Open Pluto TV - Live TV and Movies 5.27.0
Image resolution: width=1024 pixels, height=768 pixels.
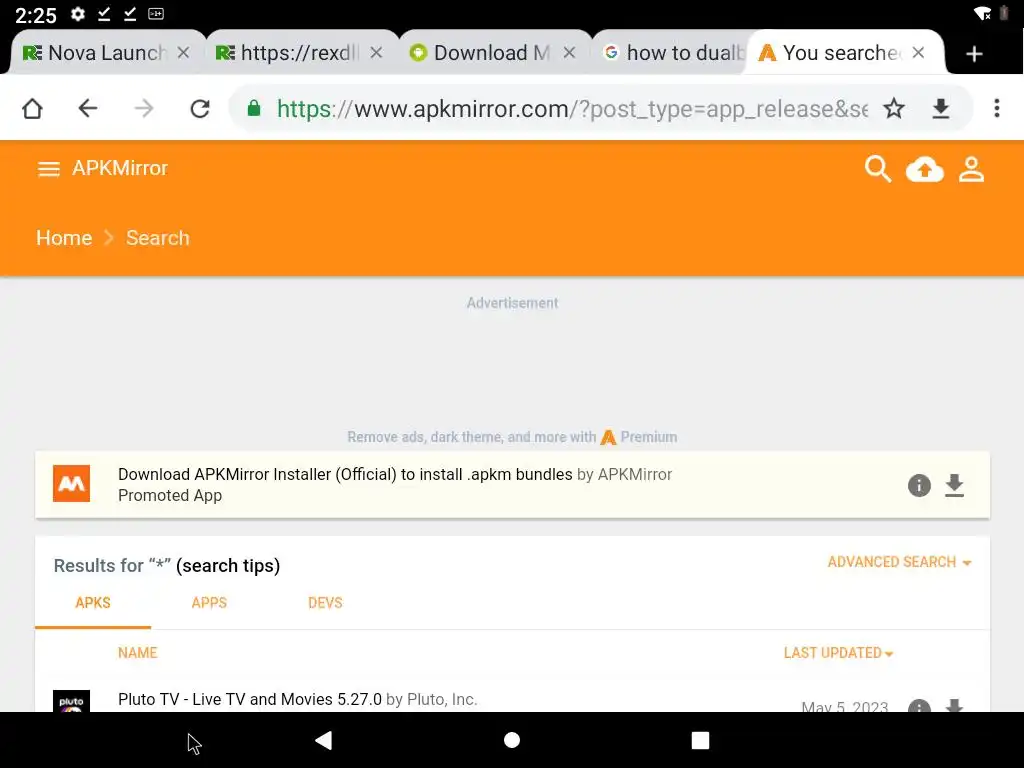coord(249,699)
